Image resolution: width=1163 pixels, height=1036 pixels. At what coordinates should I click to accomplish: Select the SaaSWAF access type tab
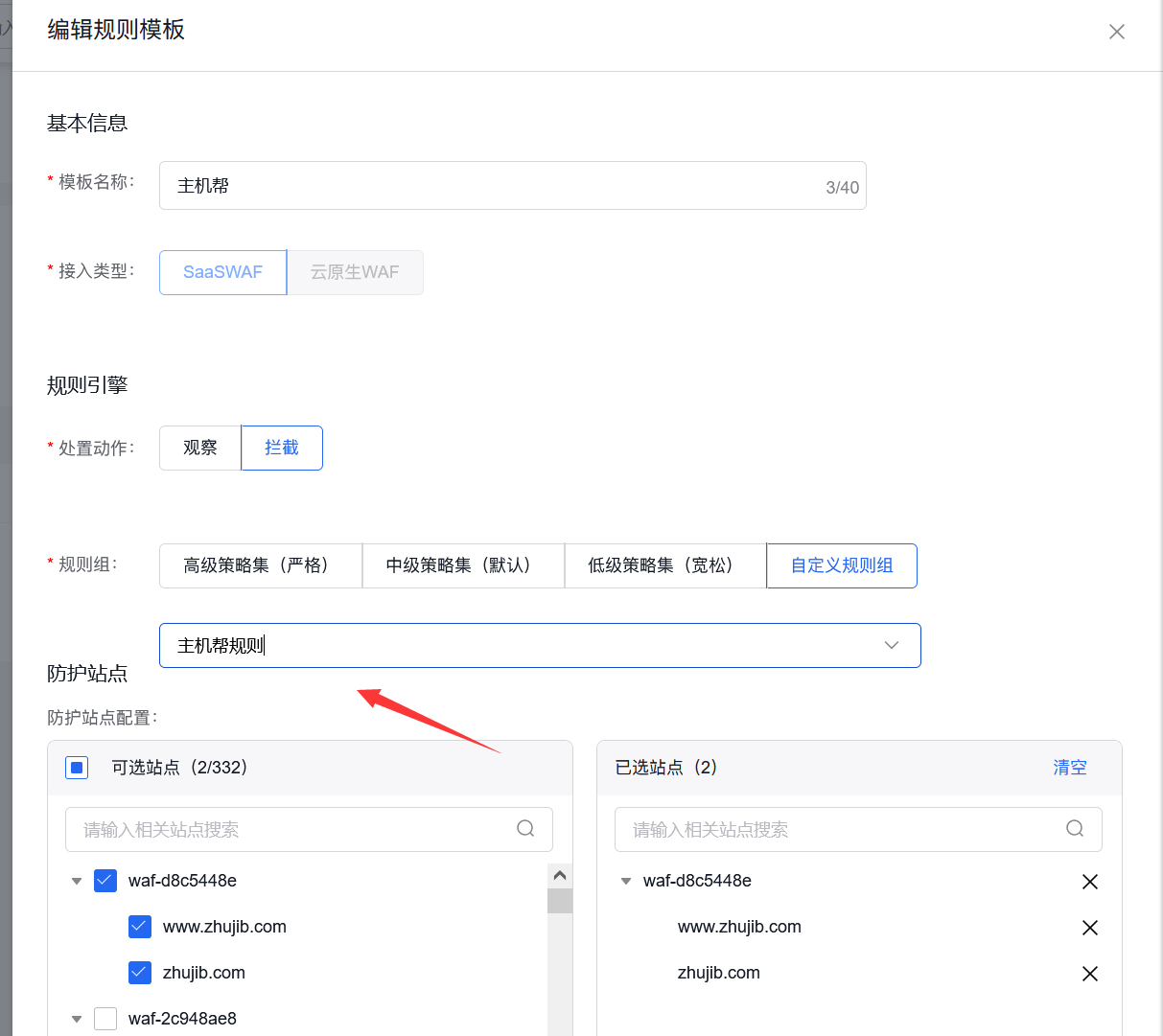pos(222,272)
